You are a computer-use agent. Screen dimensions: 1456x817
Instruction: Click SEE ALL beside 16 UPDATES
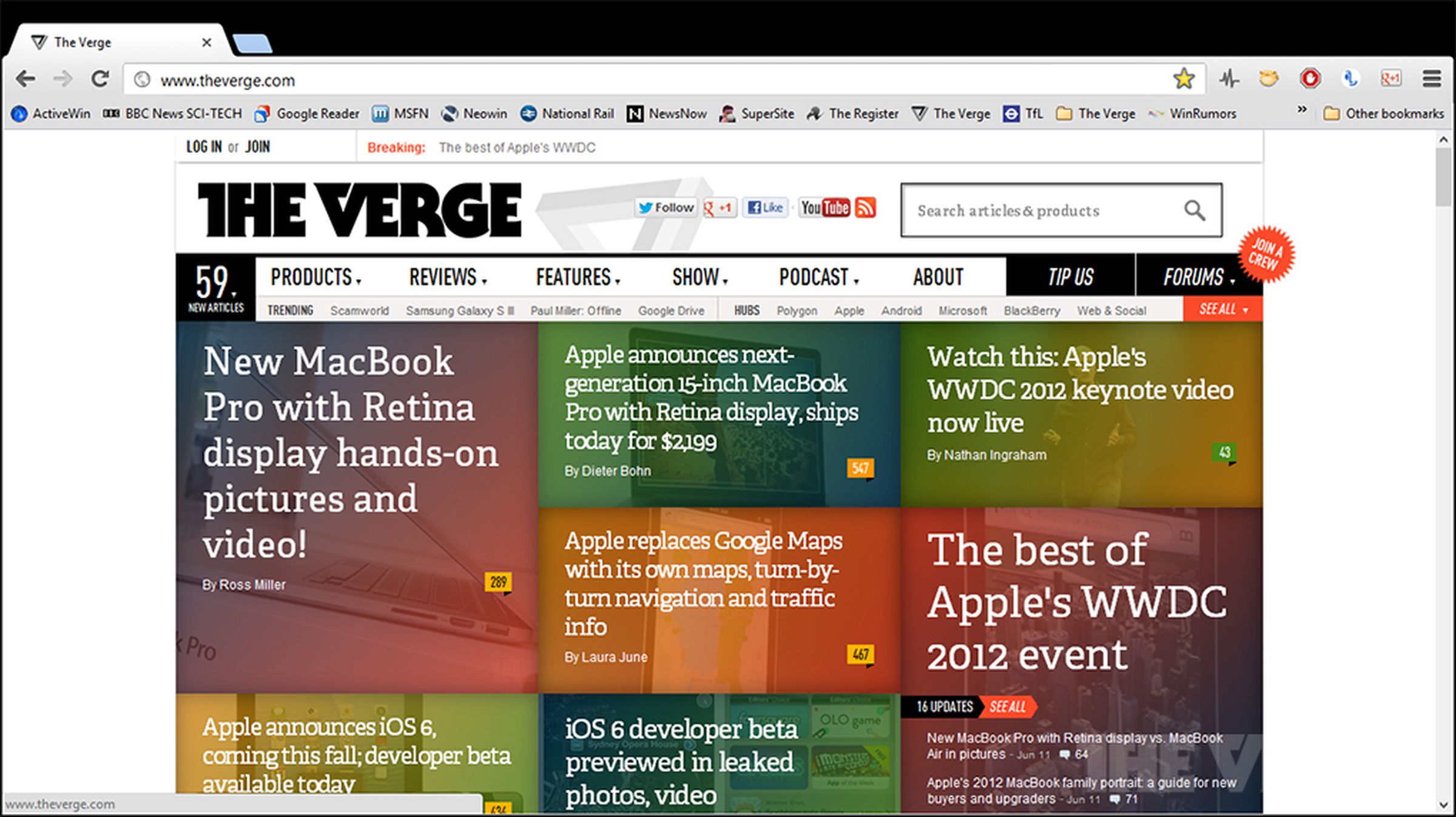[x=1008, y=707]
